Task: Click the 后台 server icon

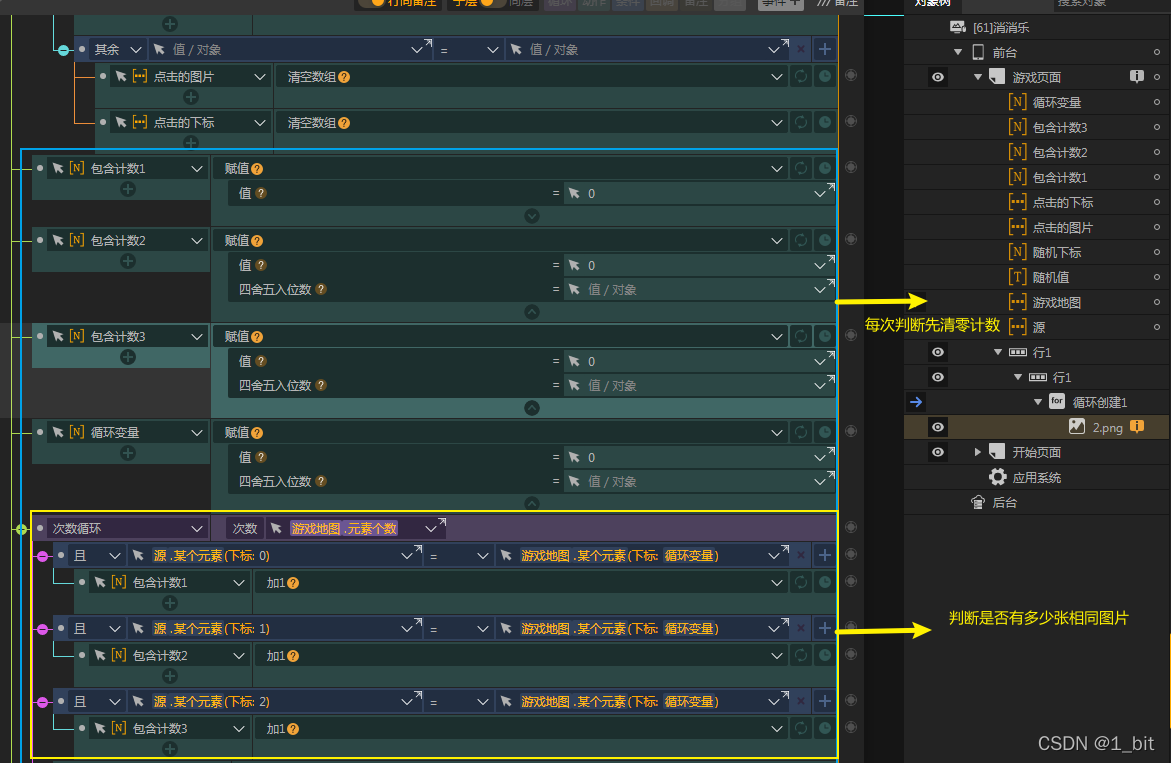Action: point(978,502)
